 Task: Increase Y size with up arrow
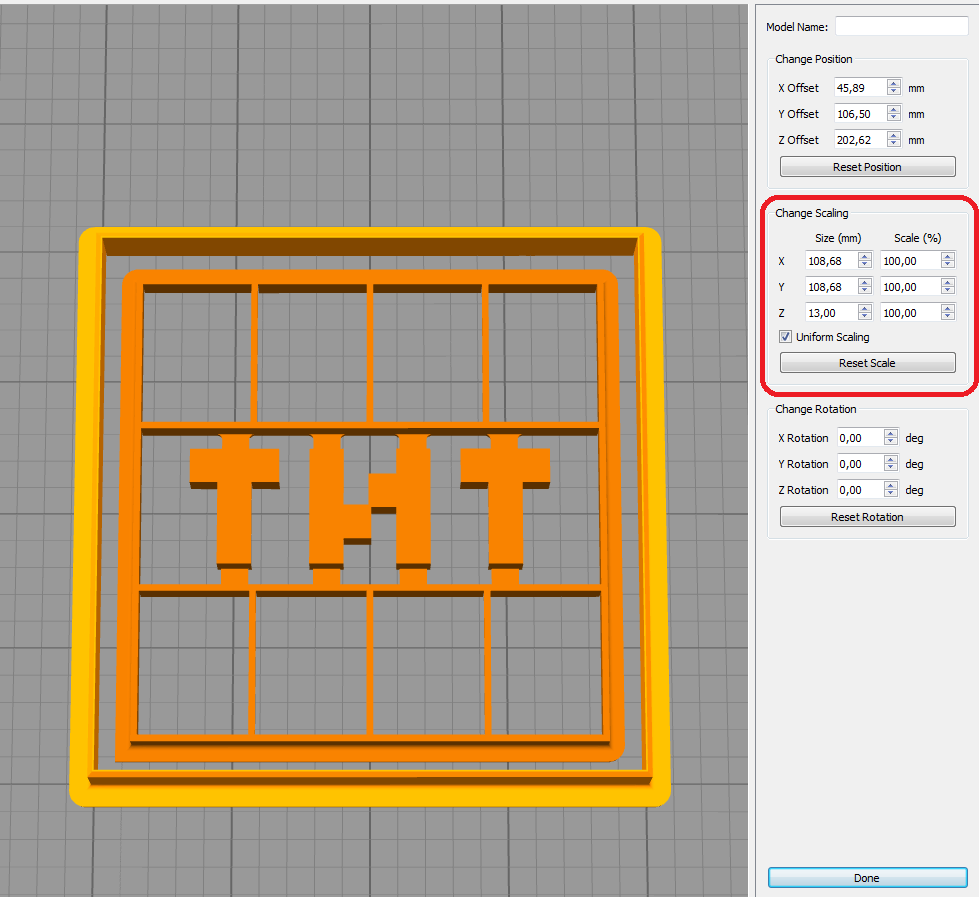(x=865, y=283)
